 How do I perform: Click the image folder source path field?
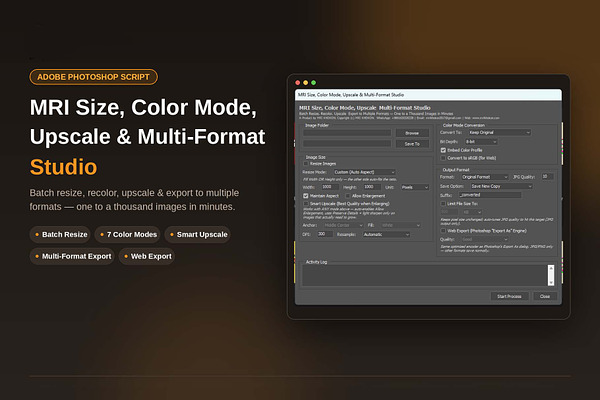coord(347,133)
